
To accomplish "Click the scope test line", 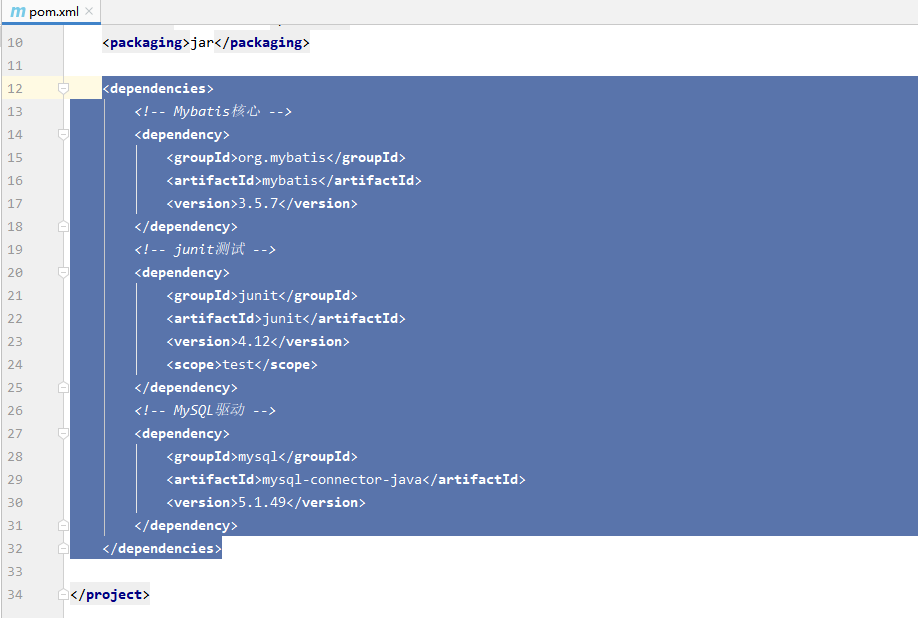I will click(242, 365).
